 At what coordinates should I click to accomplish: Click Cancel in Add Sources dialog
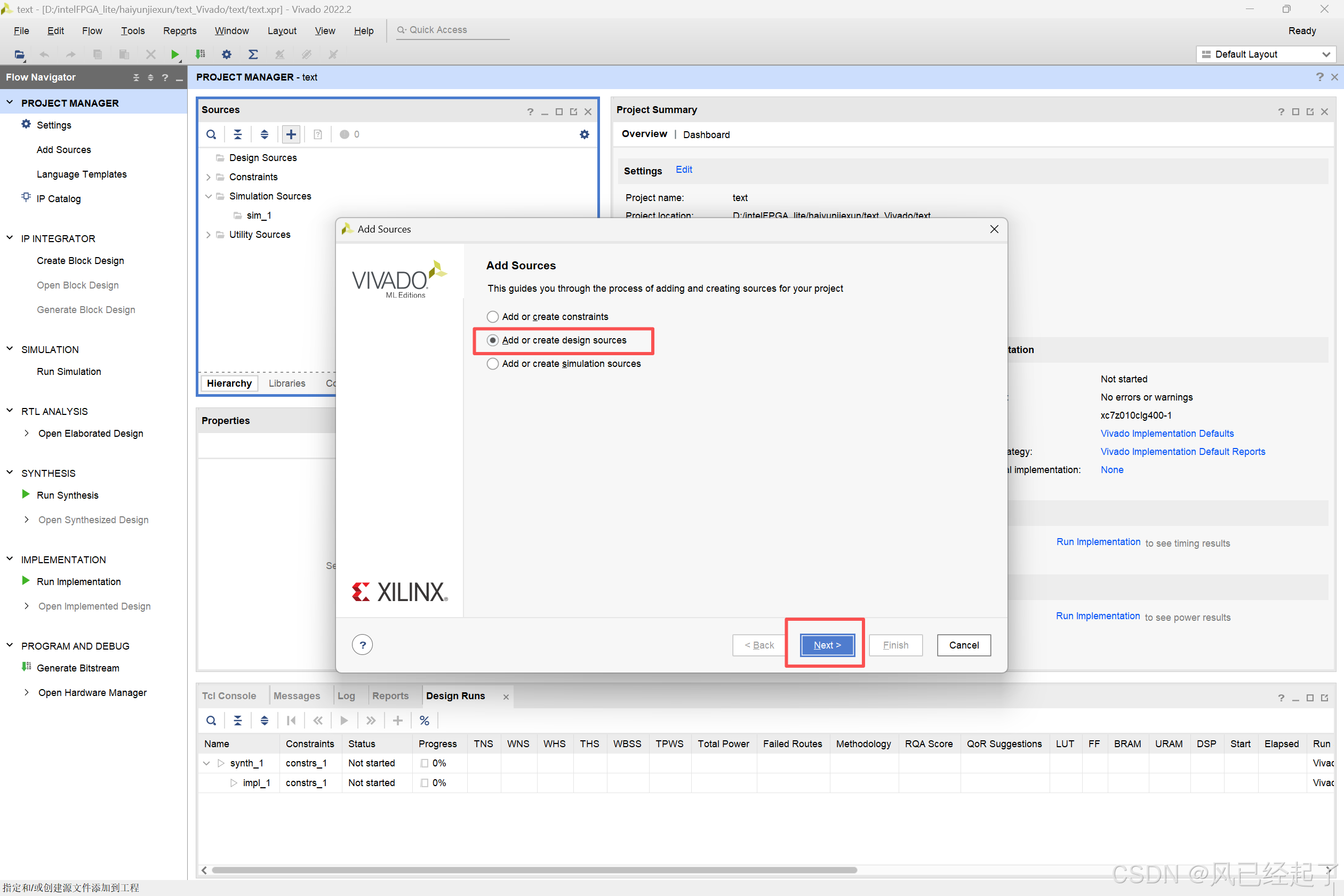pyautogui.click(x=963, y=645)
